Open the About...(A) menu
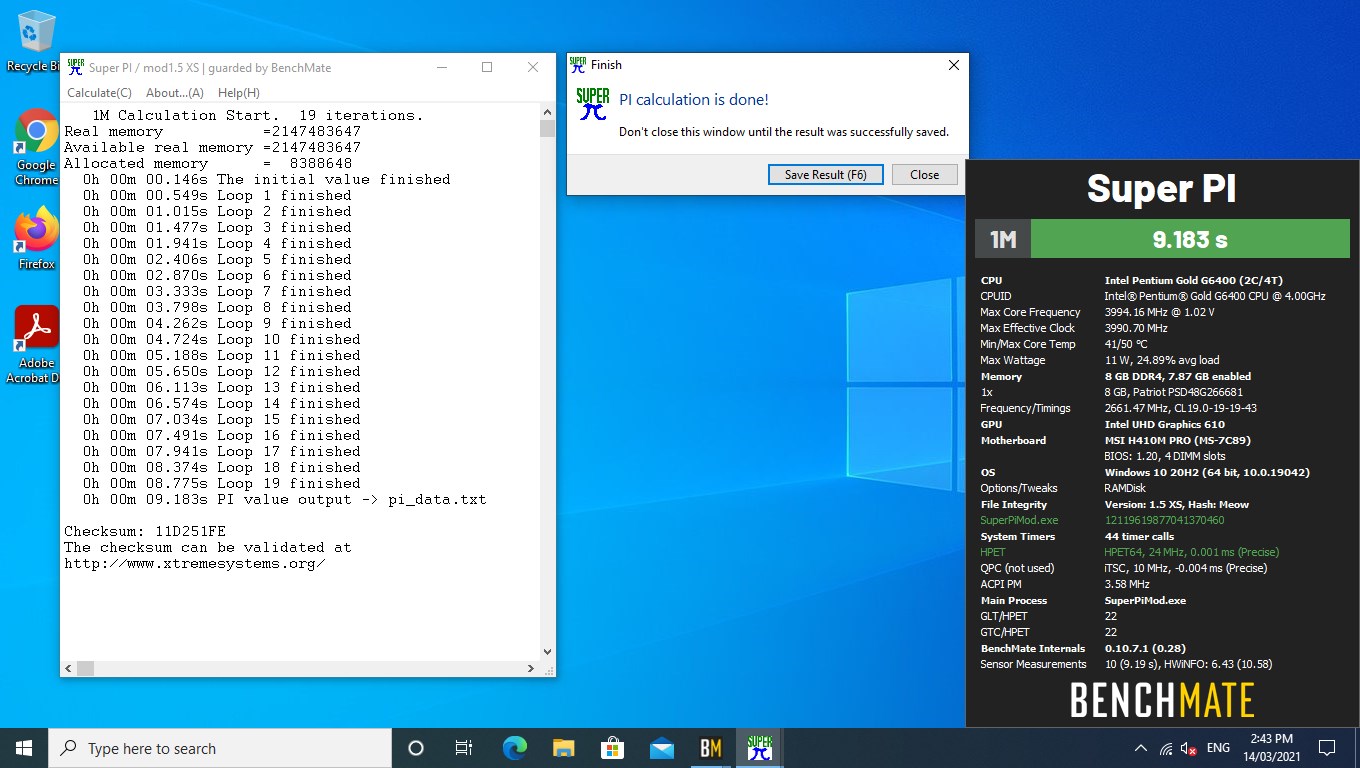The image size is (1360, 768). click(x=175, y=93)
